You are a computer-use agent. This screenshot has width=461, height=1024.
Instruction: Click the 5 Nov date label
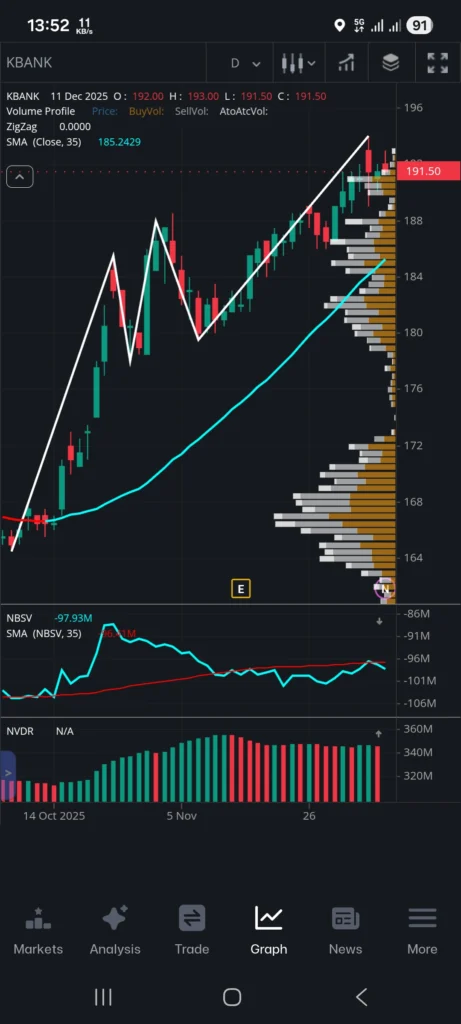(182, 816)
